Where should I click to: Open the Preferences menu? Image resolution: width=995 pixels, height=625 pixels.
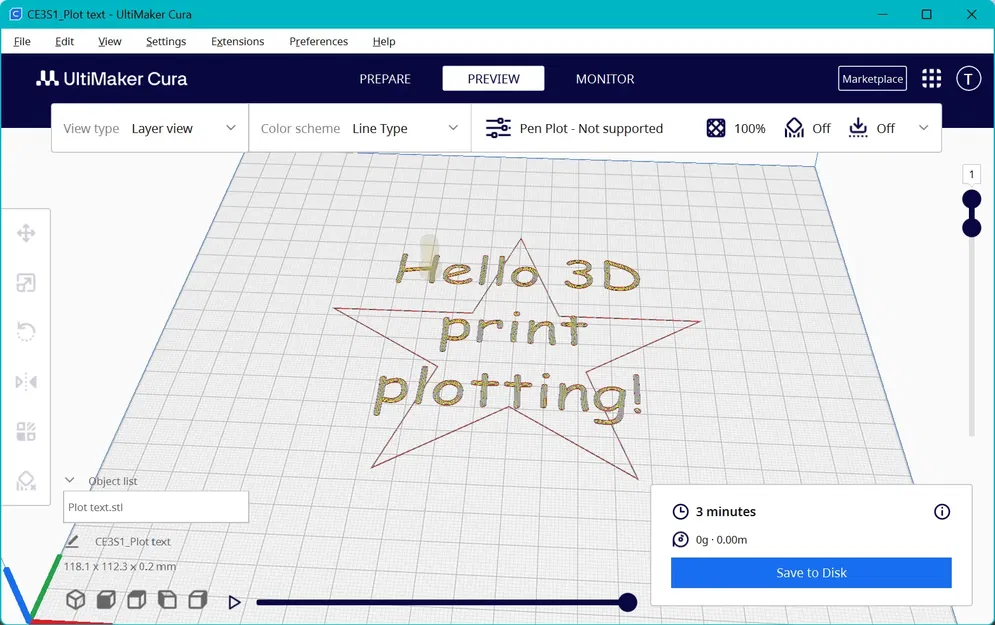(x=319, y=41)
